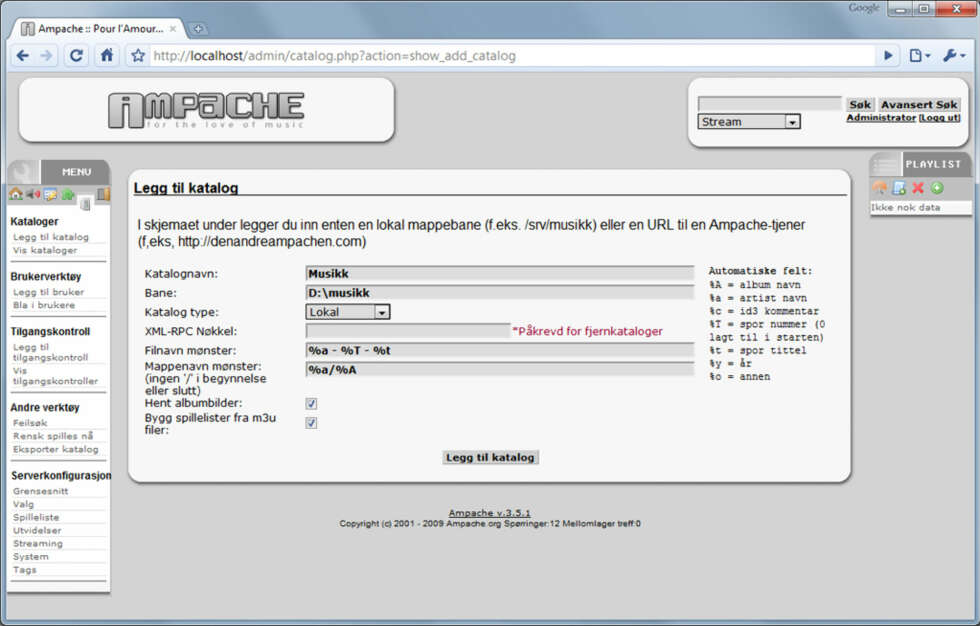Go back with browser back arrow

22,56
